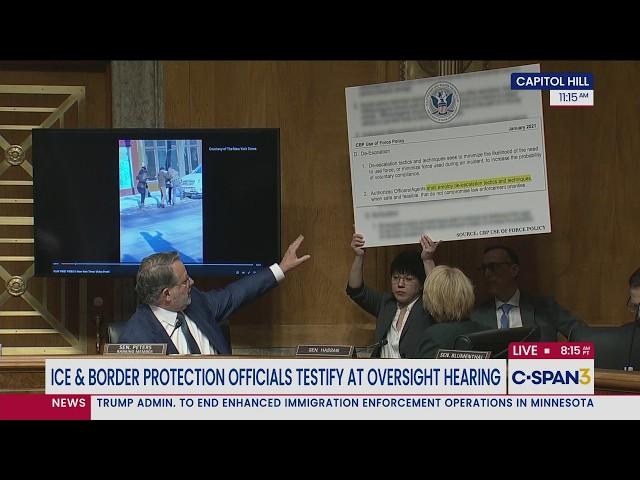
Task: Click the C-SPAN3 network logo
Action: (551, 376)
